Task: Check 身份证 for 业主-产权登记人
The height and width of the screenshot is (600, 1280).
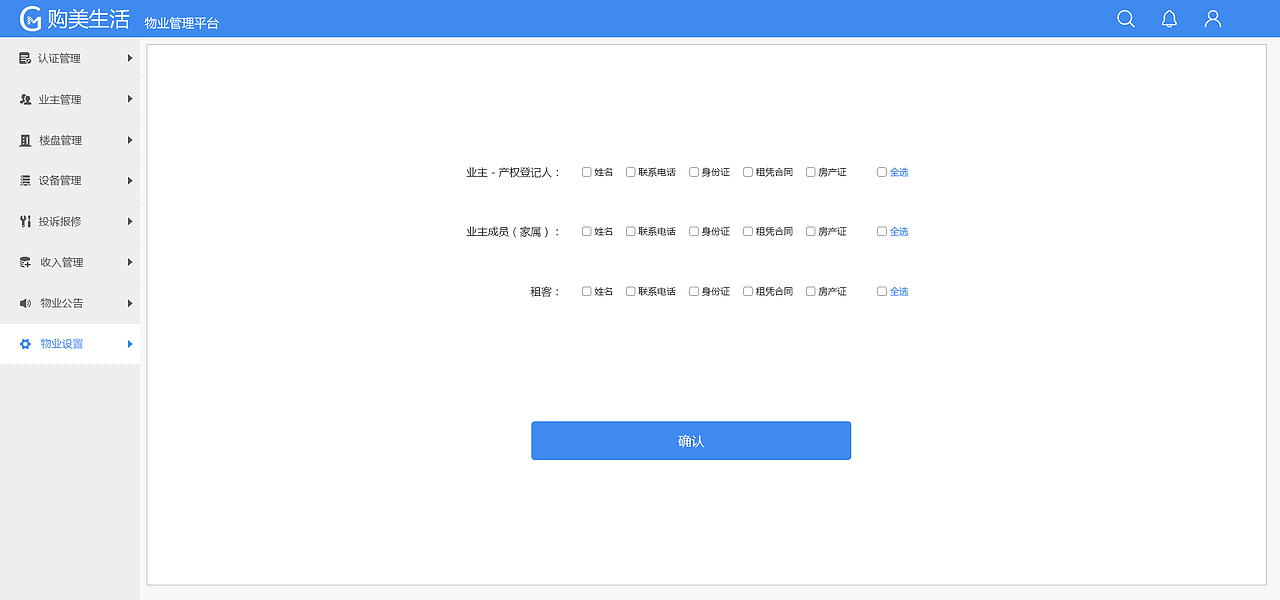Action: click(x=694, y=172)
